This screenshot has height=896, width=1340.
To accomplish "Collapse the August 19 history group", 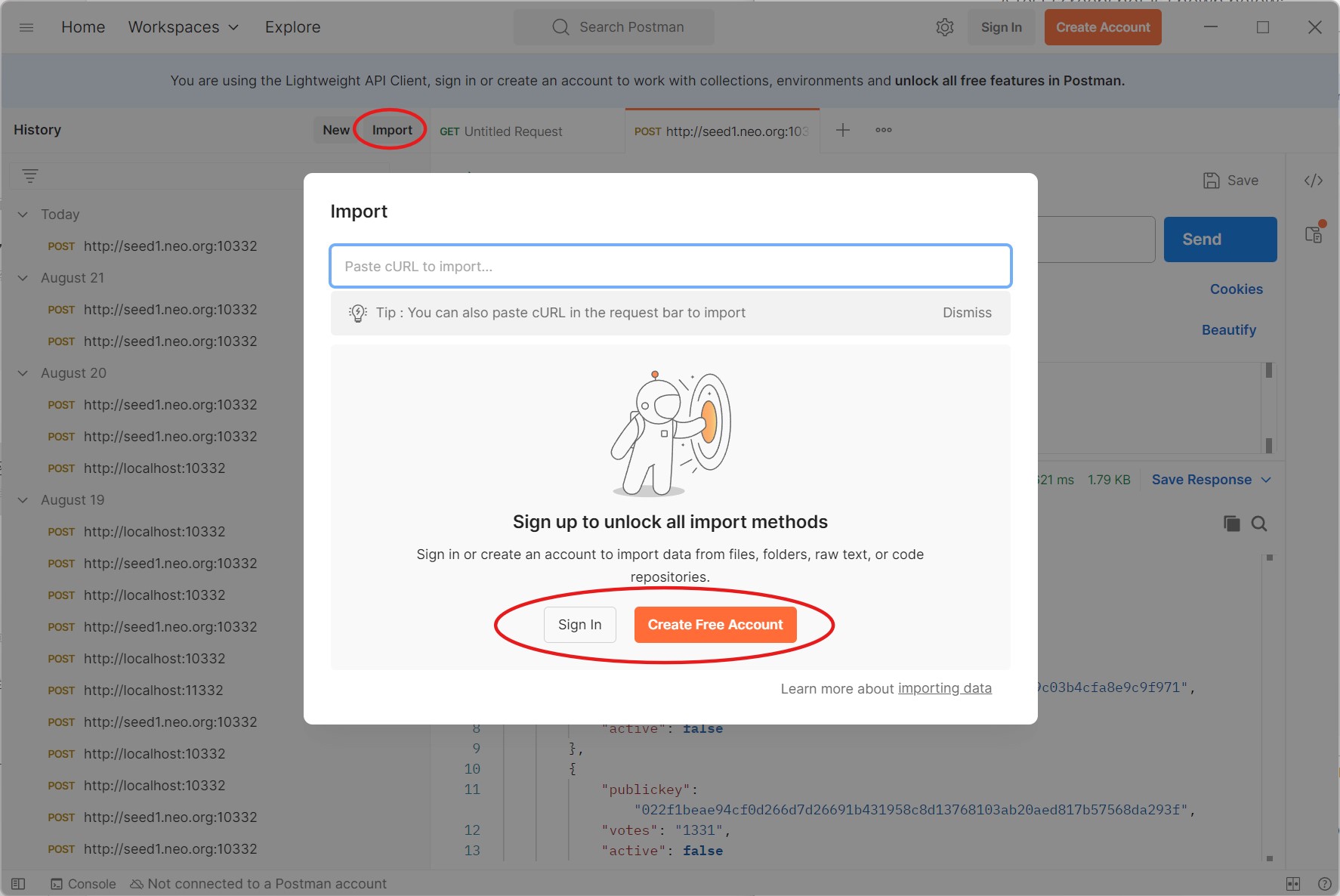I will pyautogui.click(x=23, y=500).
